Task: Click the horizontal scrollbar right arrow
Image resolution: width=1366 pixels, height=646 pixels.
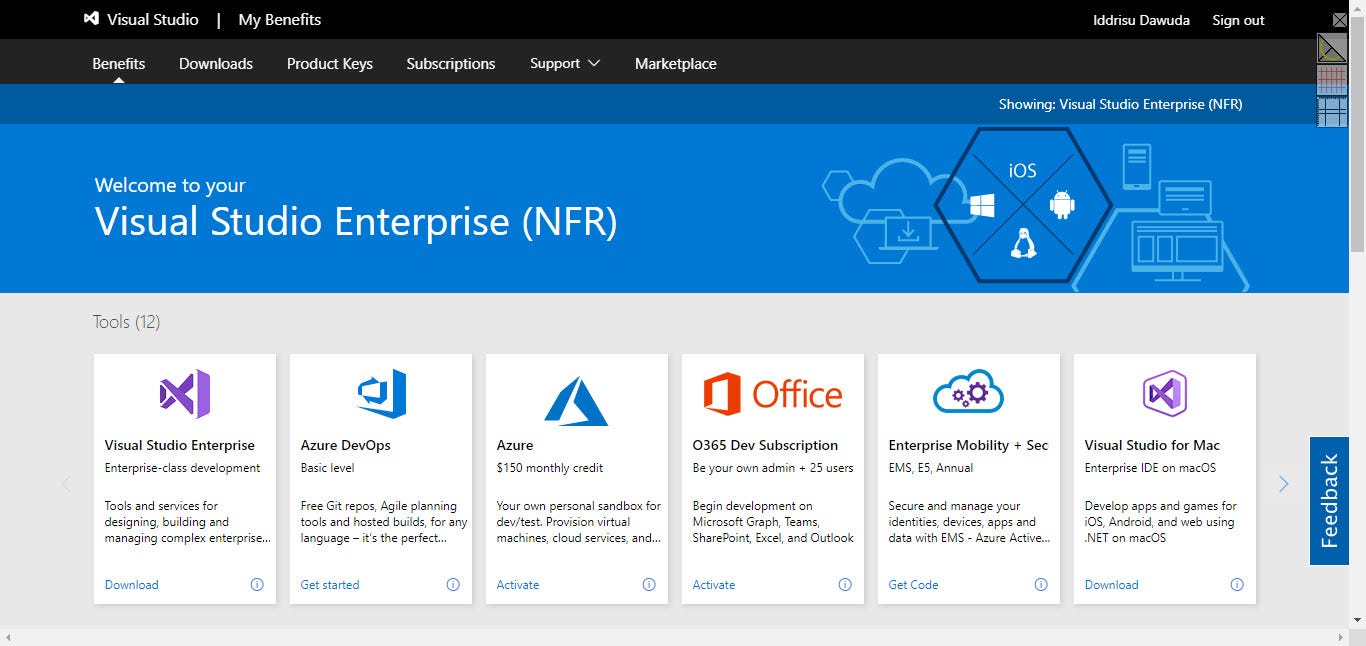Action: click(1341, 638)
